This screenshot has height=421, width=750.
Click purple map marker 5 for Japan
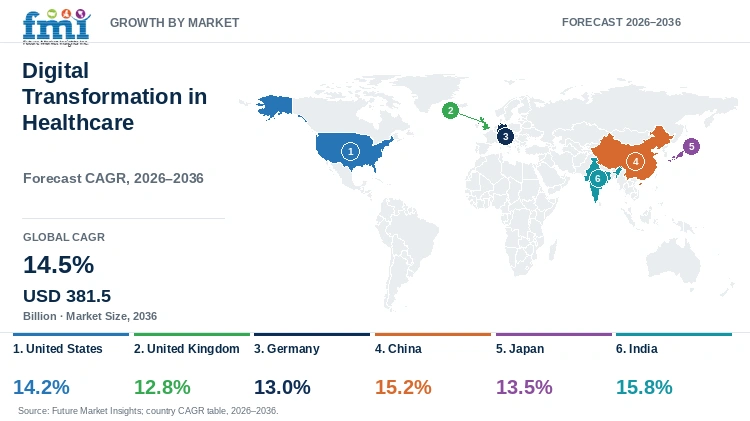click(691, 146)
